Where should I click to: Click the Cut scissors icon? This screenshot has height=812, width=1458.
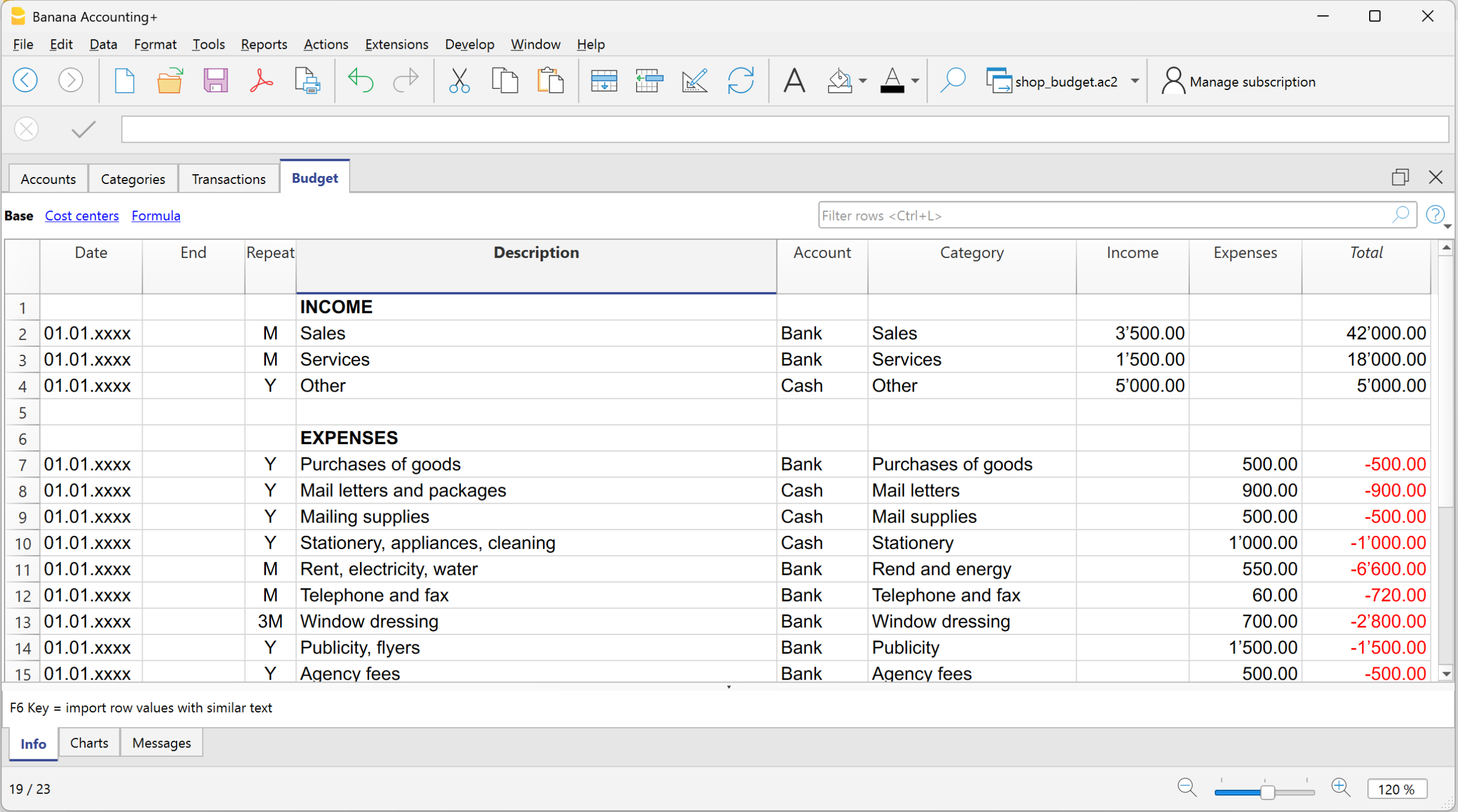459,81
